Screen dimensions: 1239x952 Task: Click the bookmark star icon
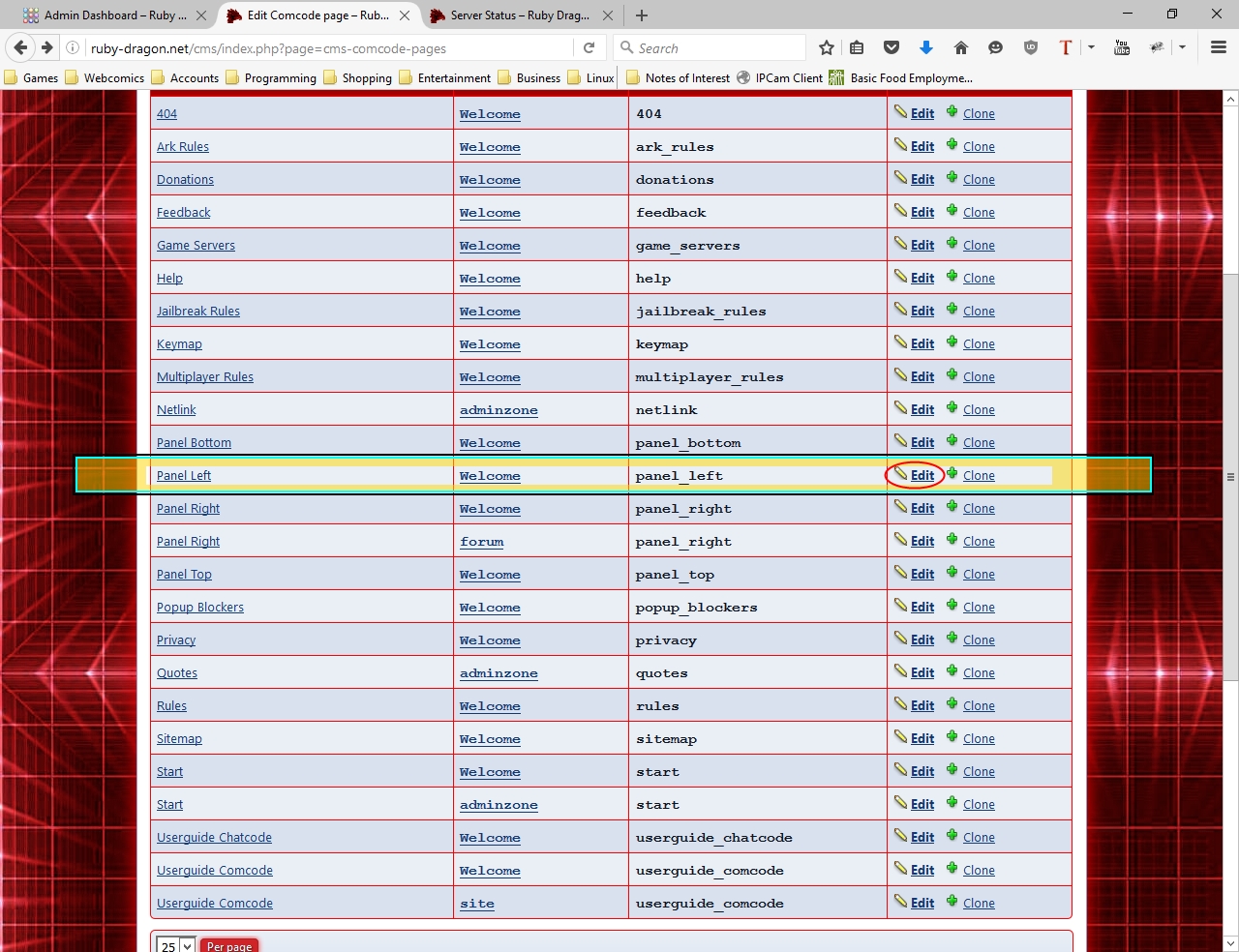[826, 47]
